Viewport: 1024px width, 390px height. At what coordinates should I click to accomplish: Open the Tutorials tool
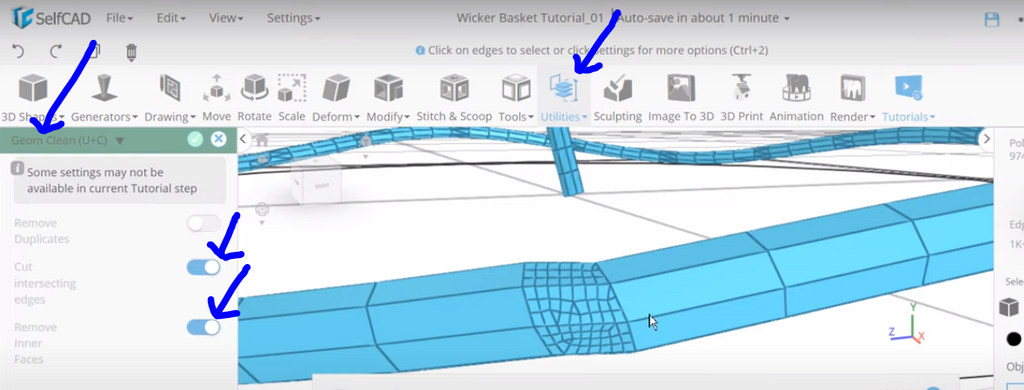click(x=908, y=98)
